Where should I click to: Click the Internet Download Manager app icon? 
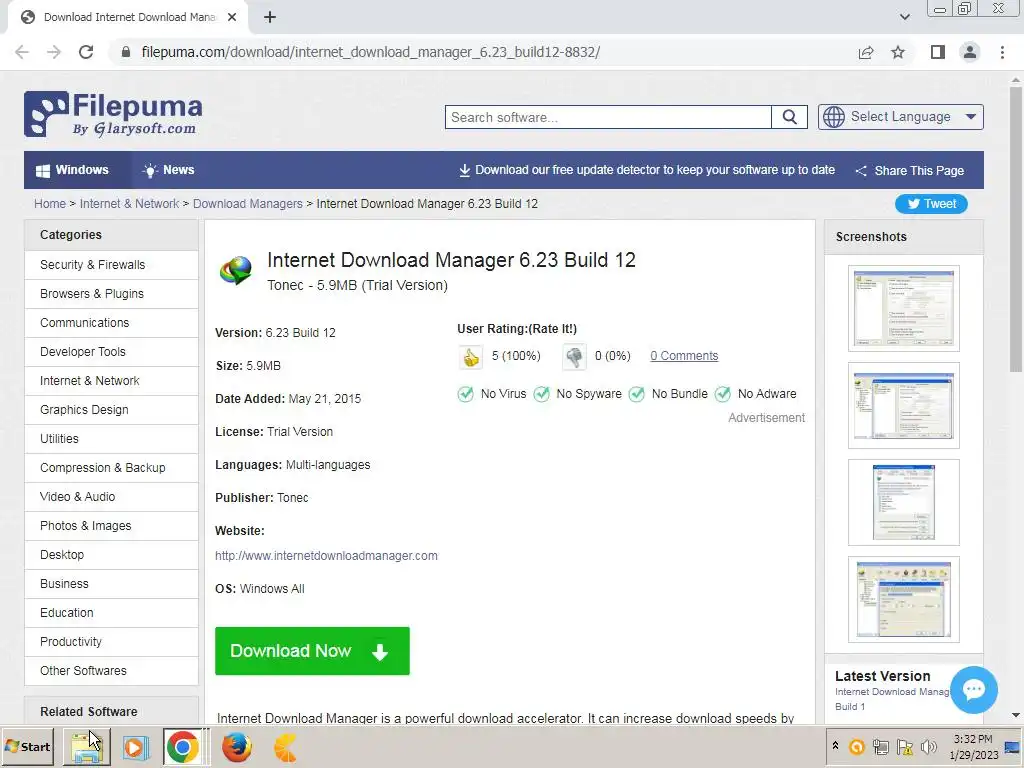pyautogui.click(x=236, y=271)
